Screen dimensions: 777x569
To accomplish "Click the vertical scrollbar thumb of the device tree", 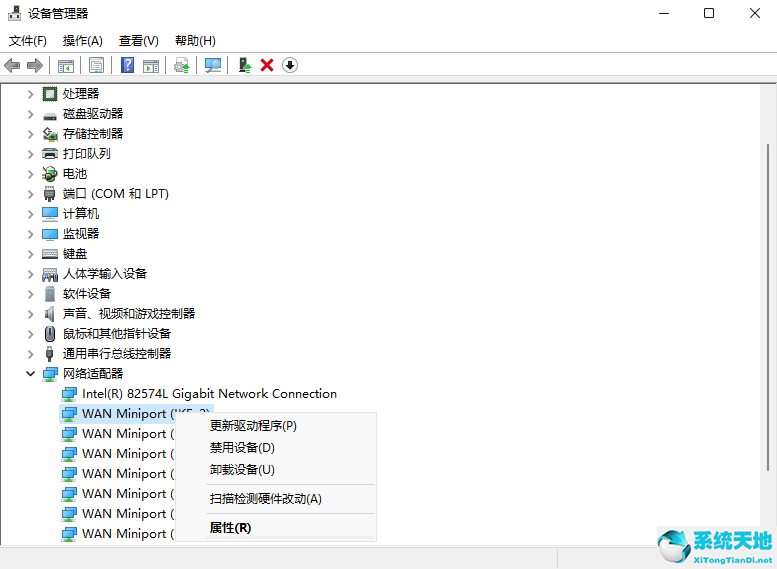I will (768, 307).
